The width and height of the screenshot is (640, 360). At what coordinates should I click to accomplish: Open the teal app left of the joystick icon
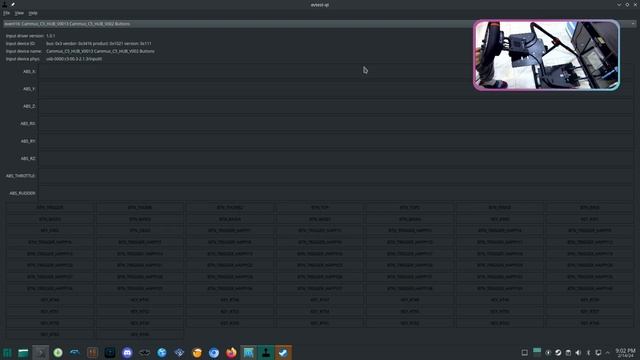(x=248, y=353)
